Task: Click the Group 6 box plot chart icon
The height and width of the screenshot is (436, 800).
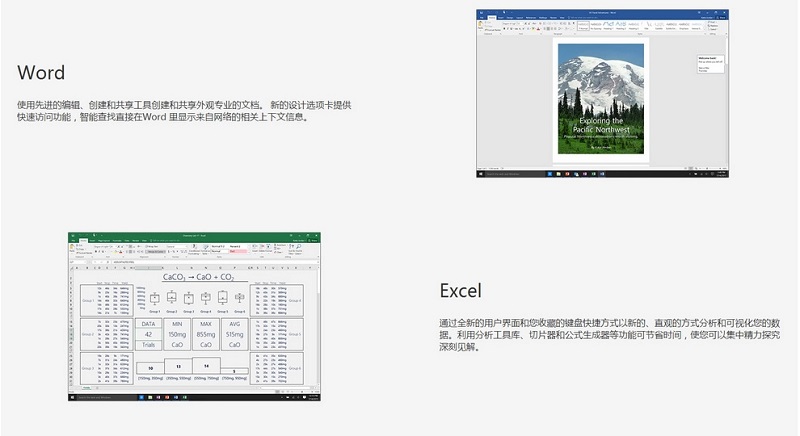Action: pyautogui.click(x=239, y=298)
